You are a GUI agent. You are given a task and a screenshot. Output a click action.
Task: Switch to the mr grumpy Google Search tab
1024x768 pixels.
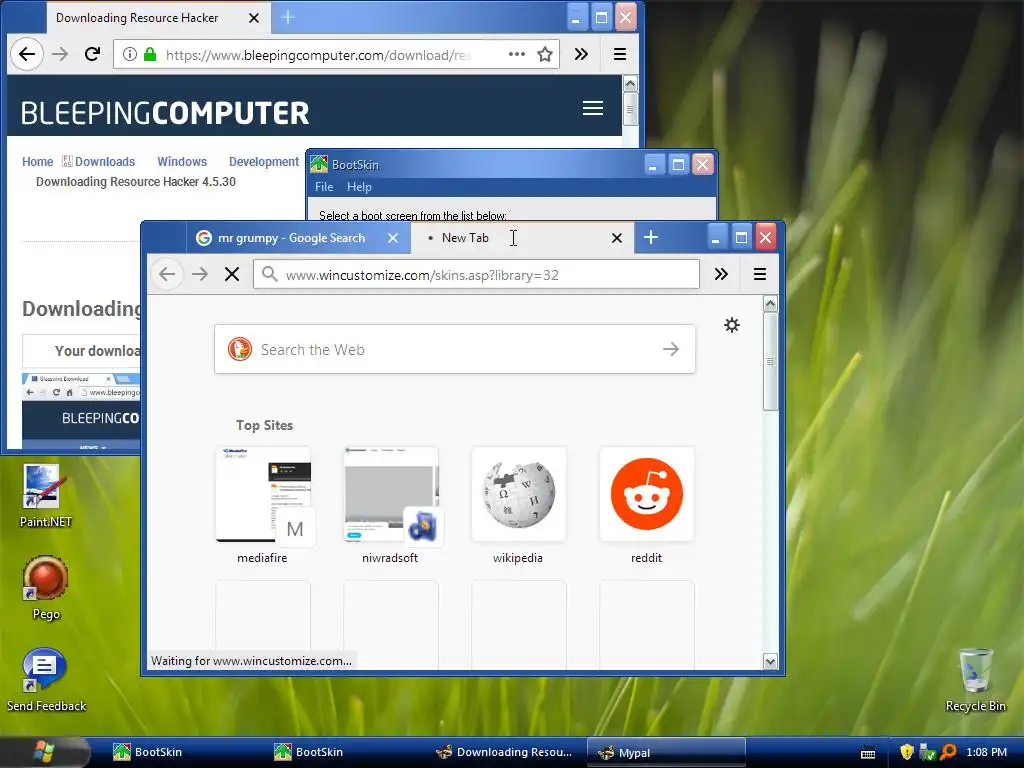pos(298,238)
